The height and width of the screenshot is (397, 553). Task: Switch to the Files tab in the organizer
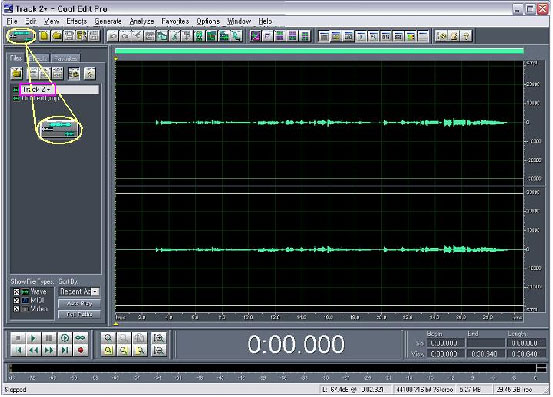pos(16,58)
